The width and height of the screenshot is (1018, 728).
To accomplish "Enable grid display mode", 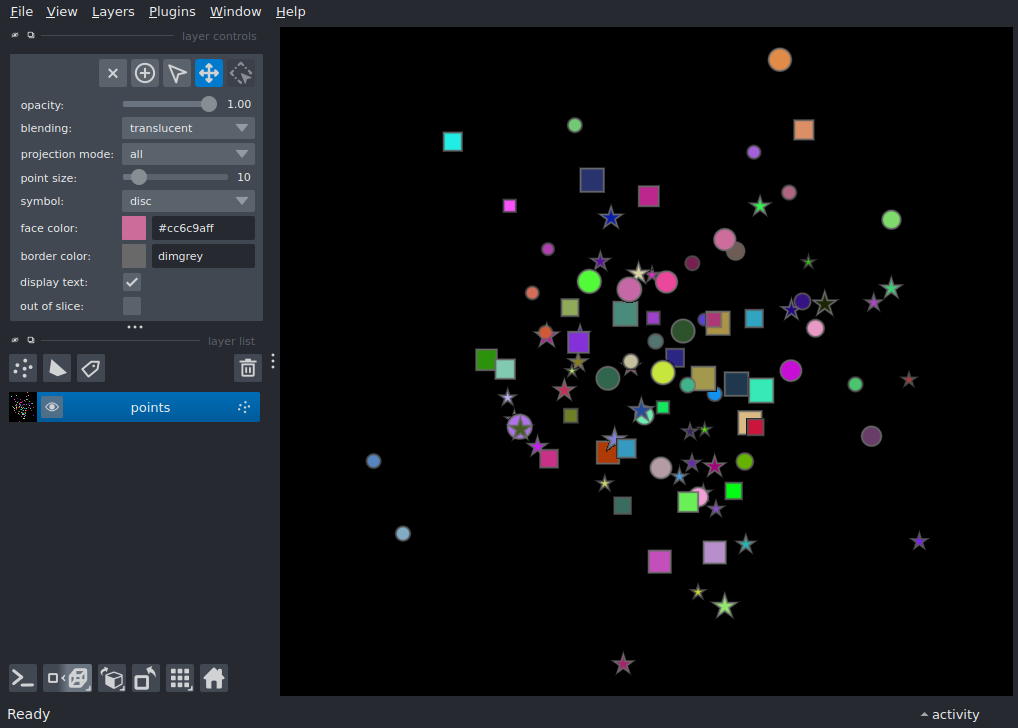I will 180,678.
